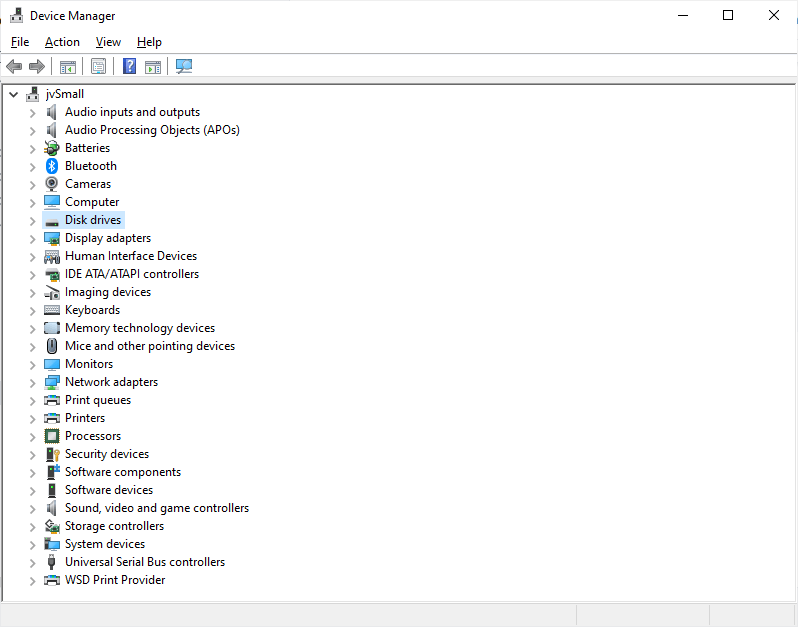
Task: Select the Disk drives tree item
Action: point(93,220)
